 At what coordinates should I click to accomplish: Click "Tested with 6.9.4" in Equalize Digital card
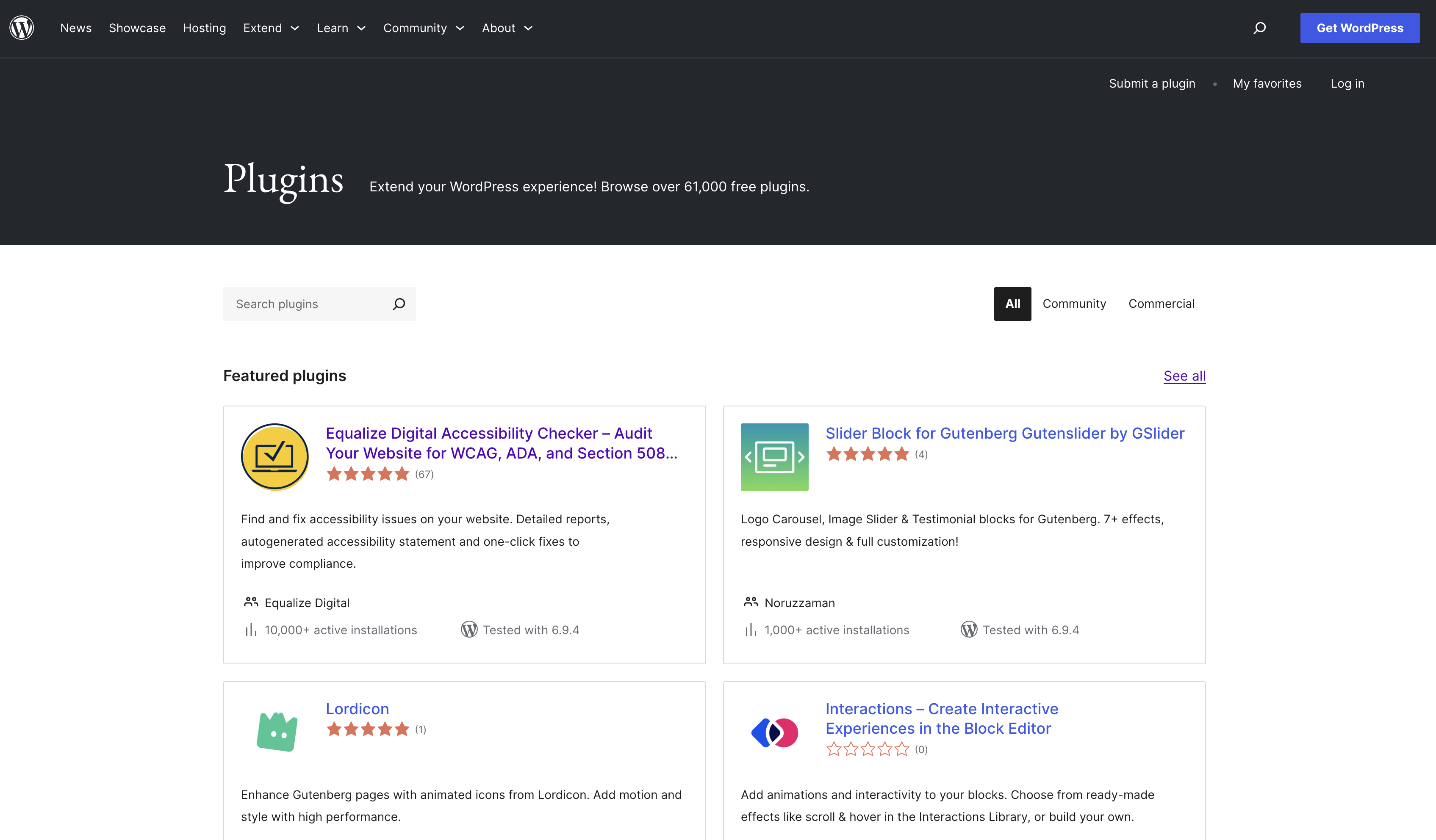click(x=531, y=630)
